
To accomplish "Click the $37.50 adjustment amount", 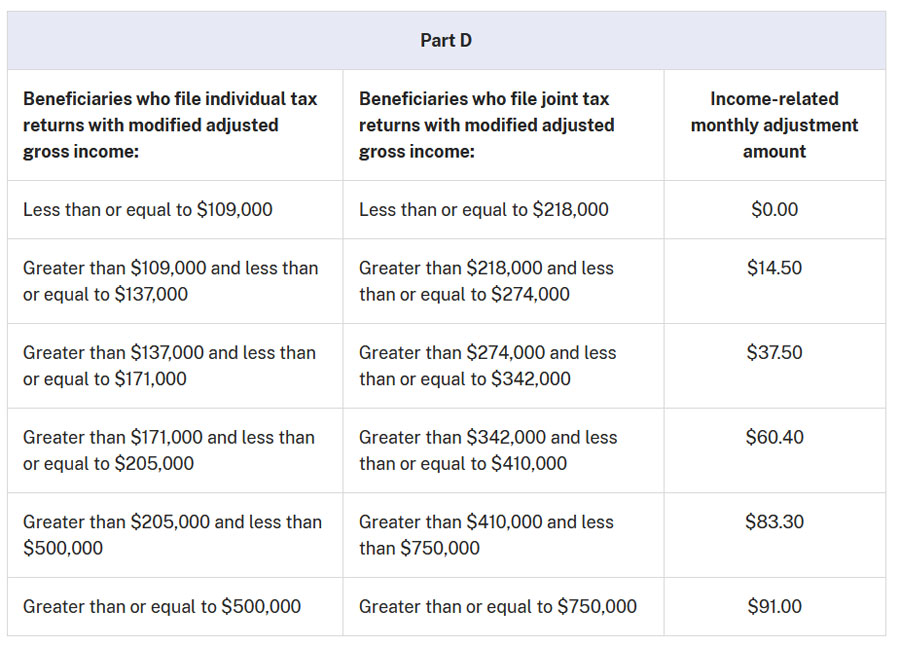I will tap(774, 353).
